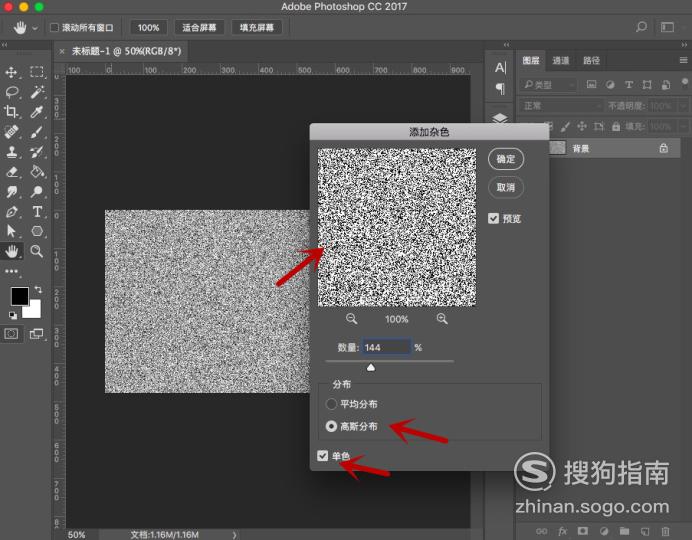Switch to 路径 Paths tab
Image resolution: width=692 pixels, height=540 pixels.
(x=591, y=60)
